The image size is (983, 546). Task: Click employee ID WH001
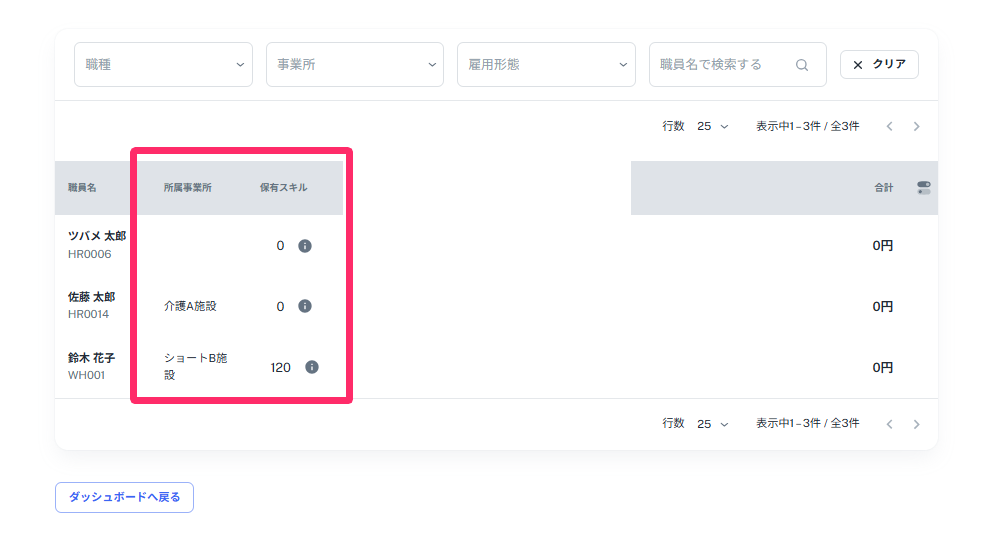pyautogui.click(x=87, y=375)
